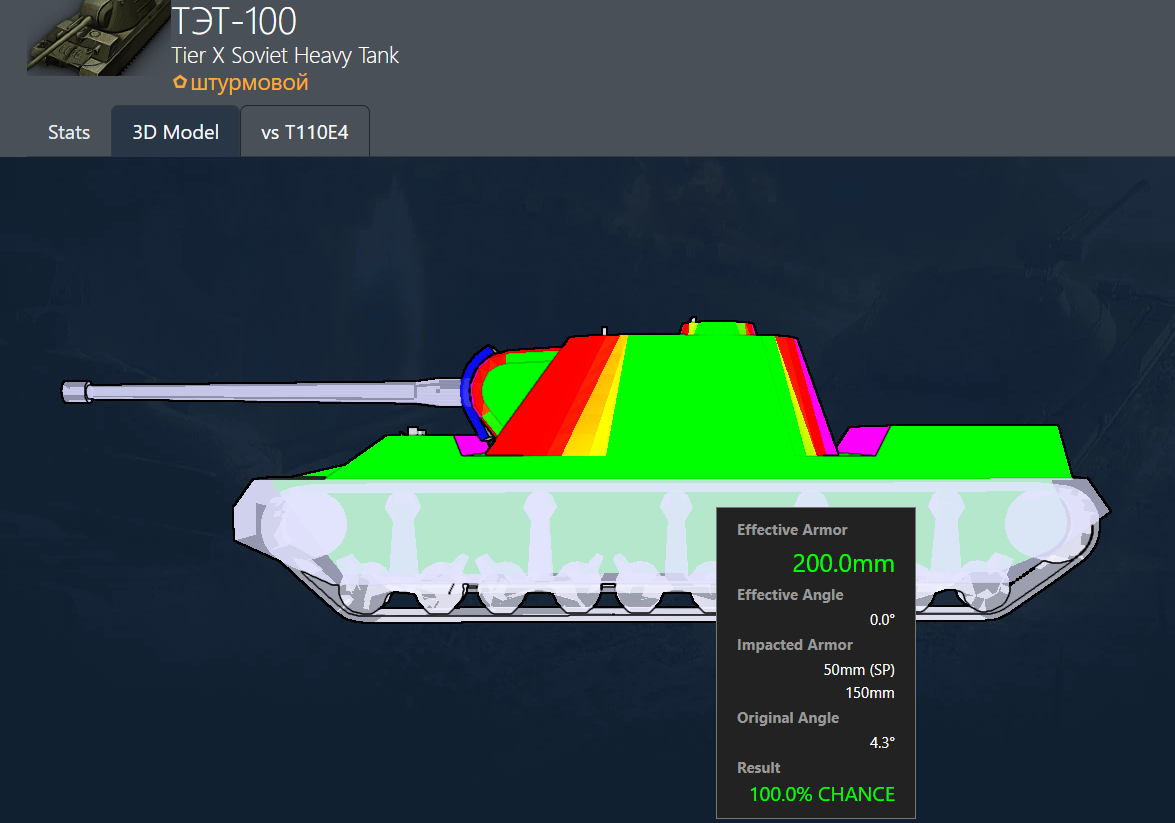Open the vs T110E4 tab
The width and height of the screenshot is (1175, 823).
(x=305, y=133)
